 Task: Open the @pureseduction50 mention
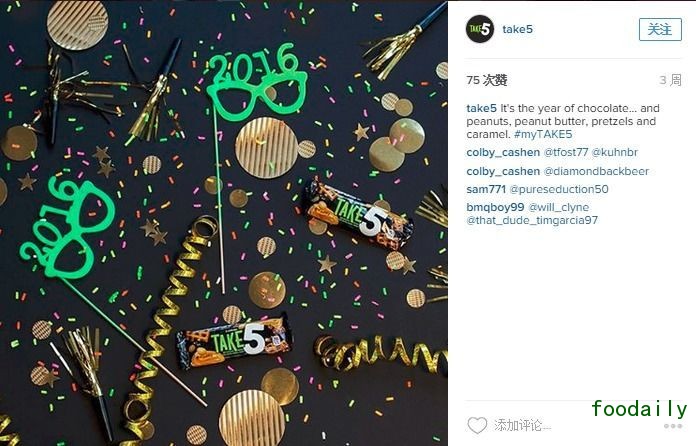(x=559, y=189)
